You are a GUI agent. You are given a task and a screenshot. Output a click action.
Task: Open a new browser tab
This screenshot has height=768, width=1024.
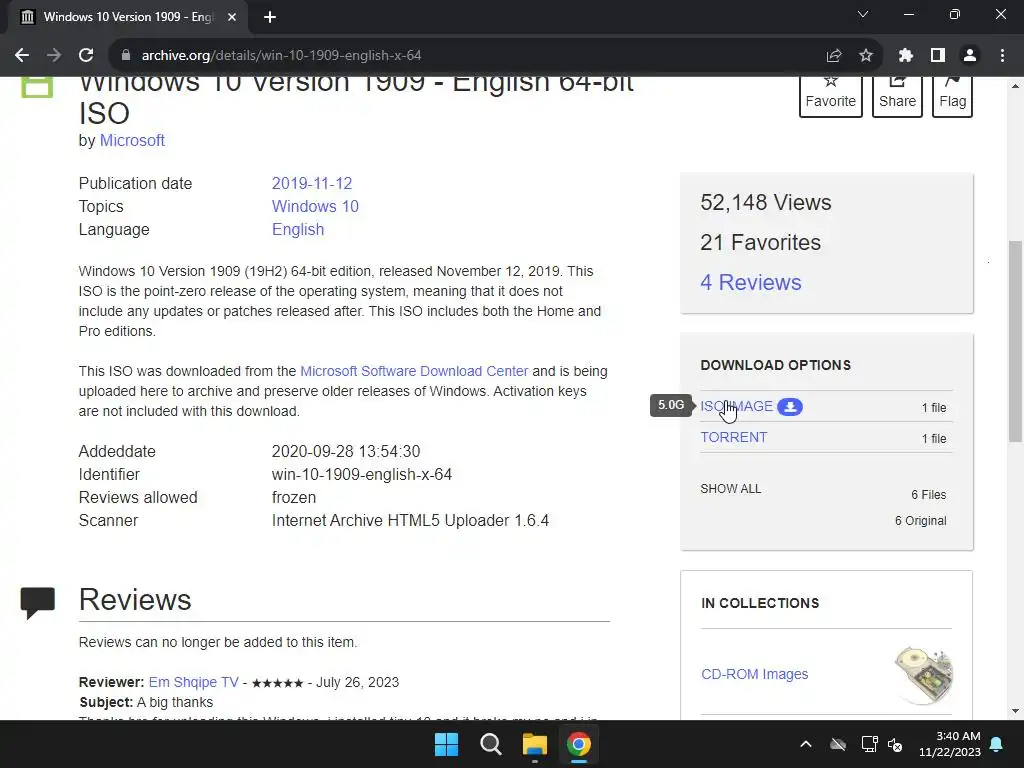270,17
